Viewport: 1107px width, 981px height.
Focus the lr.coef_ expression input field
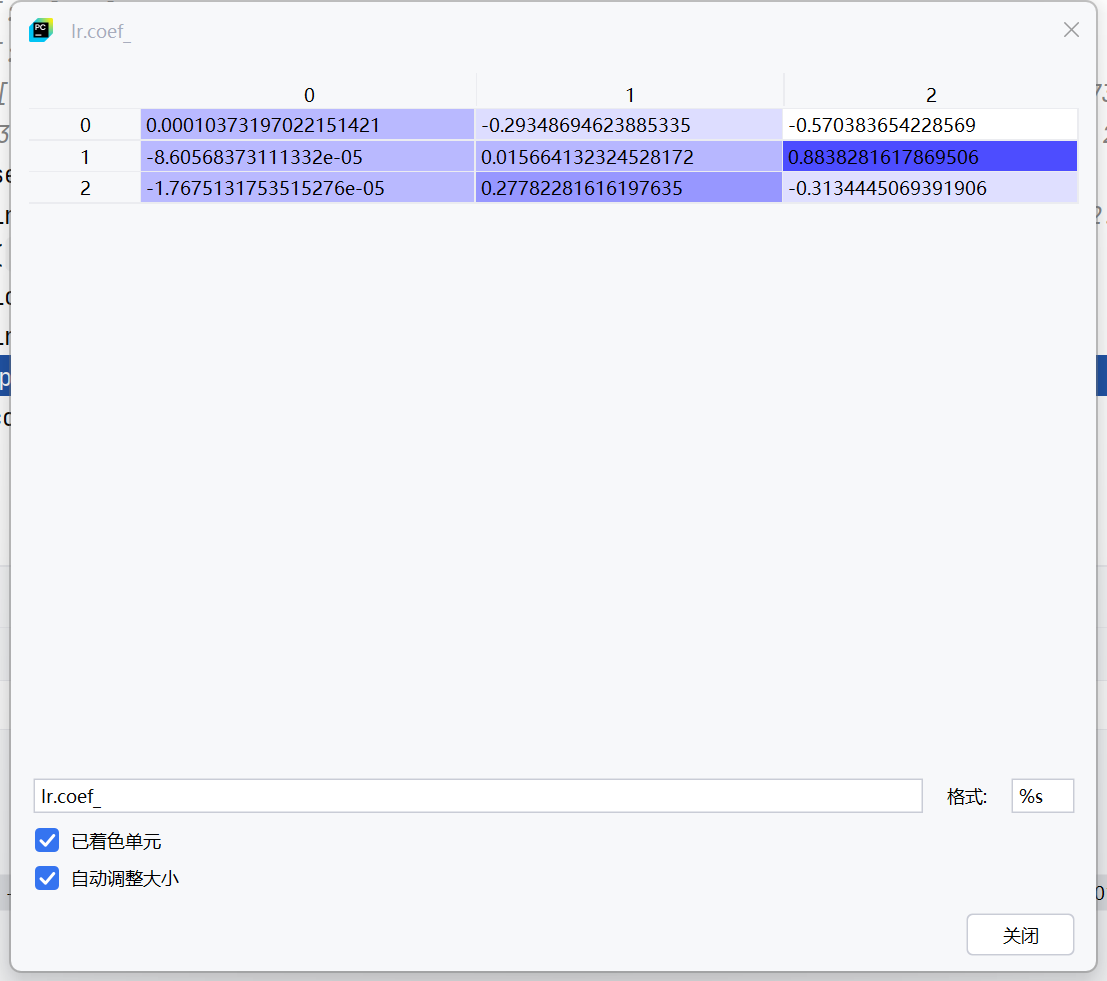click(x=478, y=796)
